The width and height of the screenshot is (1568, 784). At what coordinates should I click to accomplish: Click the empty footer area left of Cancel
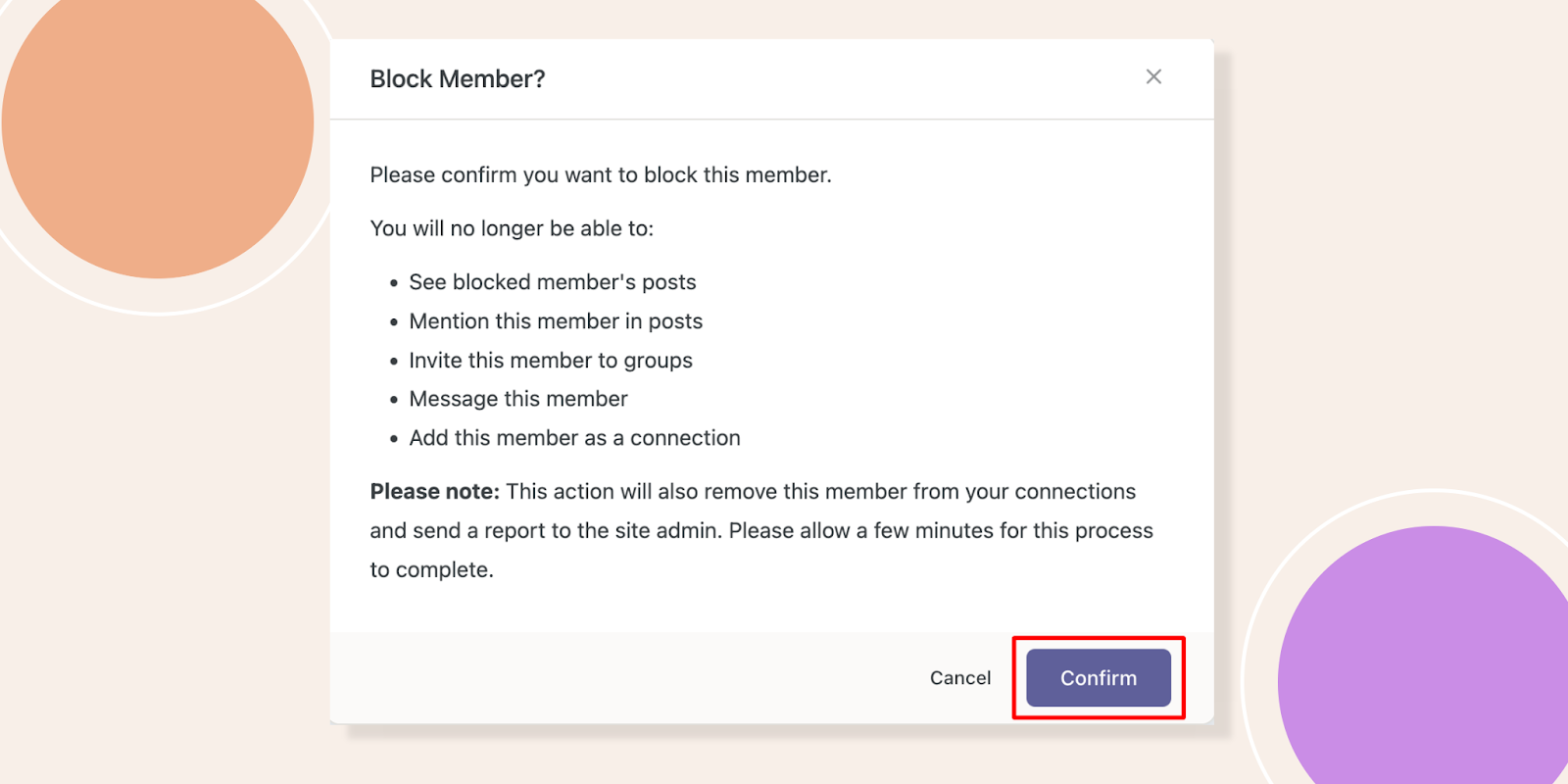point(627,678)
